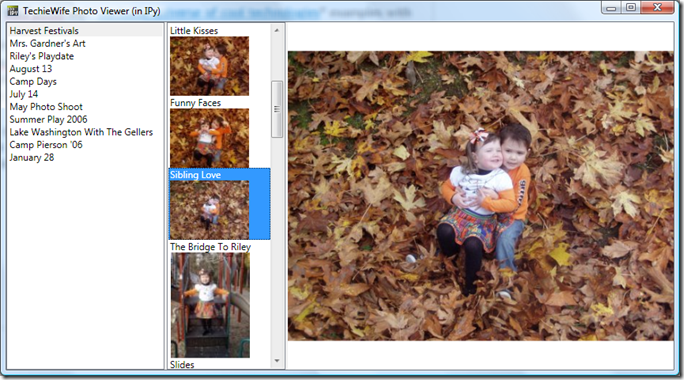Open the Mrs. Gardner's Art album
Viewport: 684px width, 380px height.
pos(48,43)
